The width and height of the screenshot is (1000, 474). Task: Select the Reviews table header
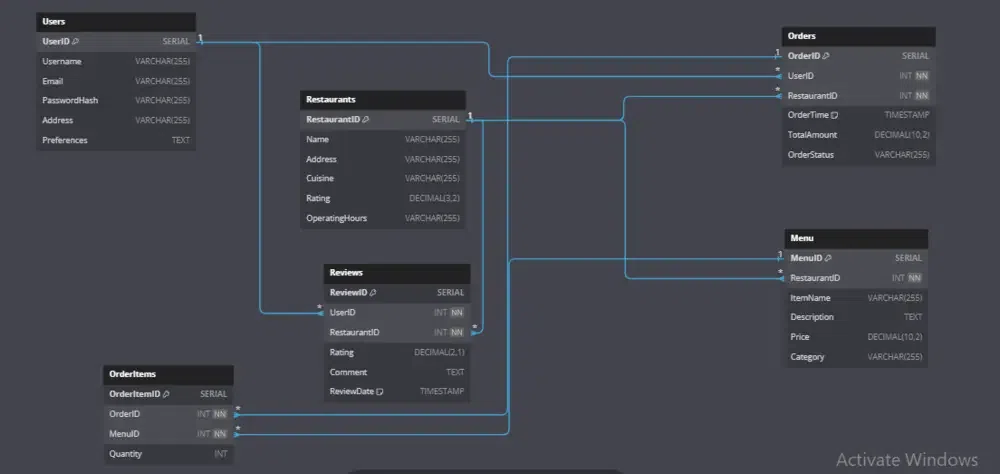pyautogui.click(x=397, y=273)
